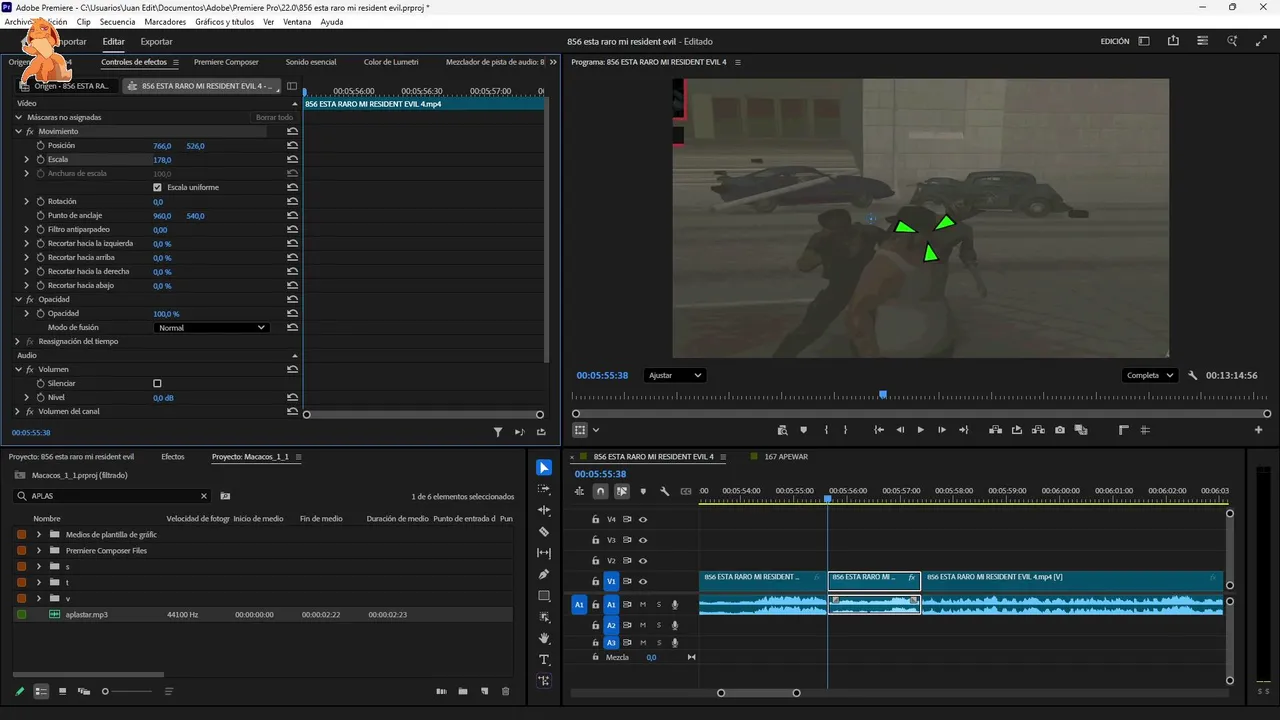Open the button editor plus icon
Screen dimensions: 1280x720
click(x=1259, y=430)
